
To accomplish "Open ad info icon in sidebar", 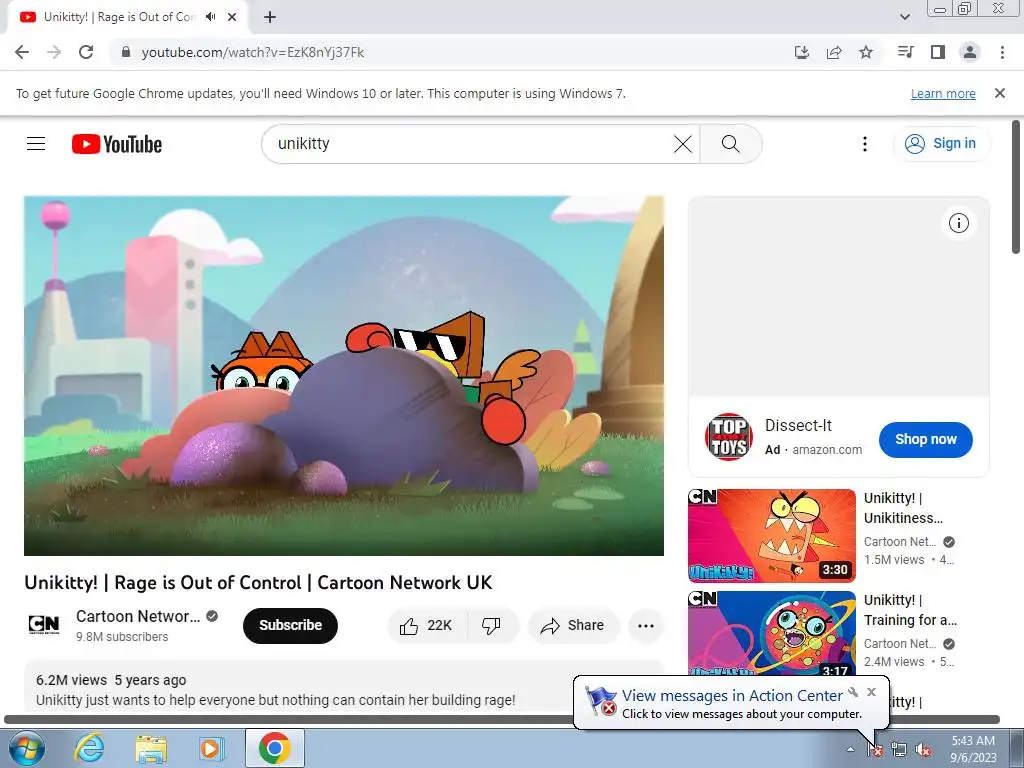I will tap(959, 223).
